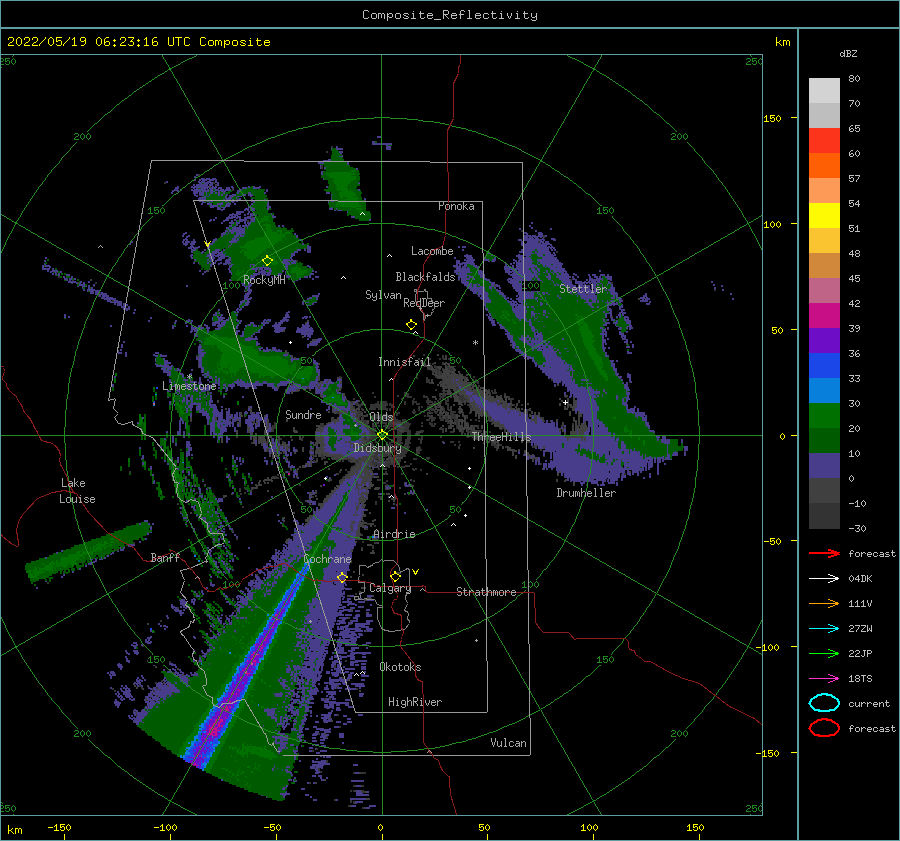Image resolution: width=900 pixels, height=841 pixels.
Task: Click the white 04DK arrow symbol
Action: click(x=824, y=578)
